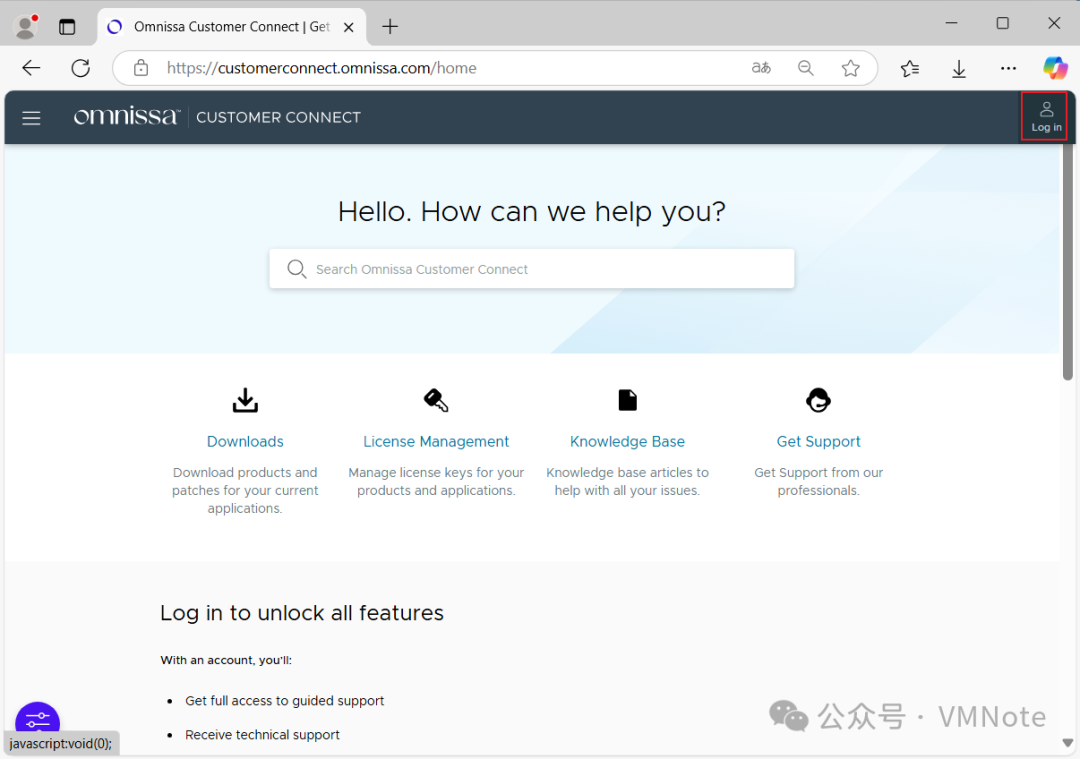Click 'Log in to unlock all features' heading
1080x759 pixels.
pos(302,612)
